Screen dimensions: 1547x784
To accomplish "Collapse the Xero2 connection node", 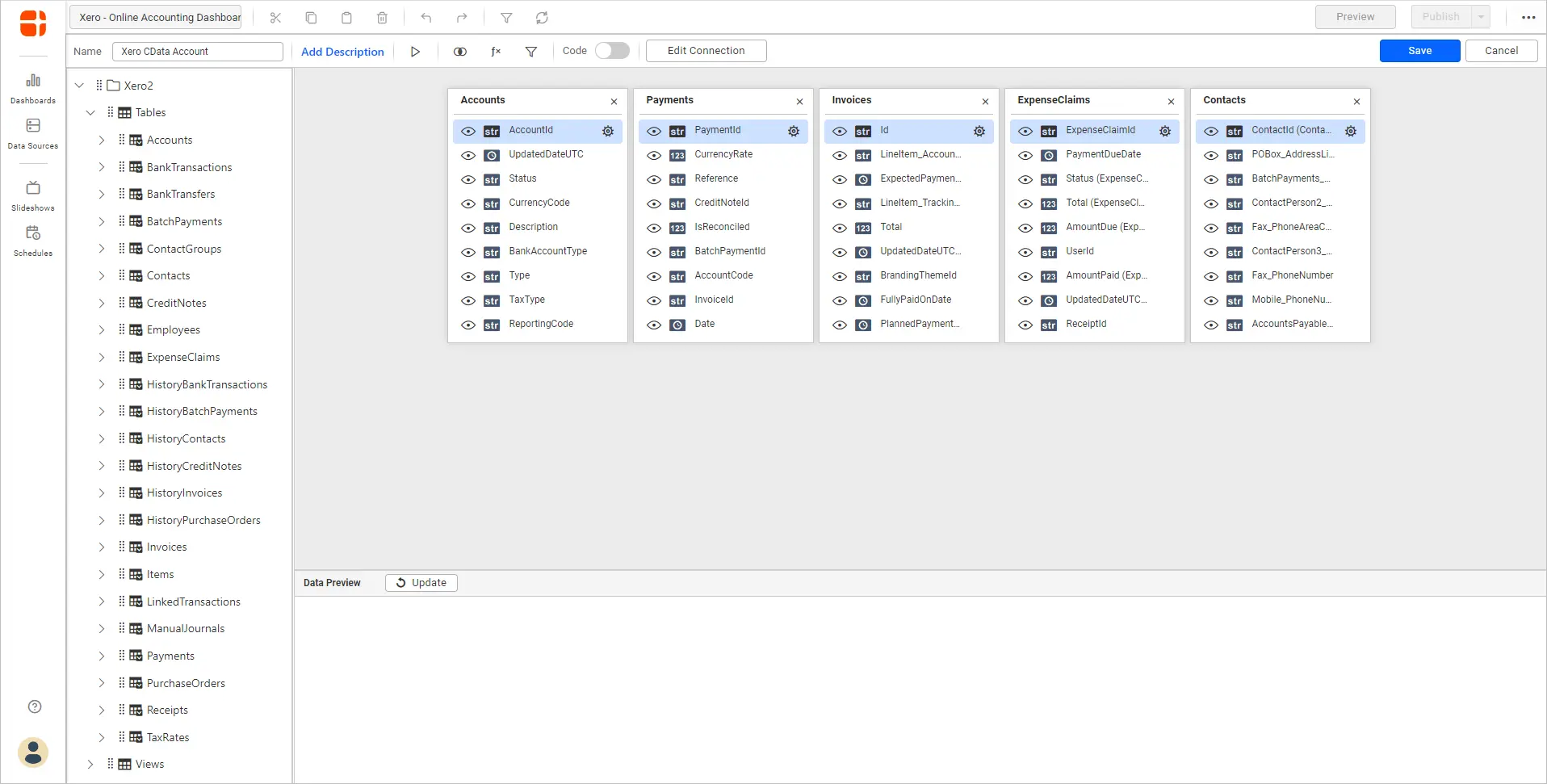I will pyautogui.click(x=79, y=86).
